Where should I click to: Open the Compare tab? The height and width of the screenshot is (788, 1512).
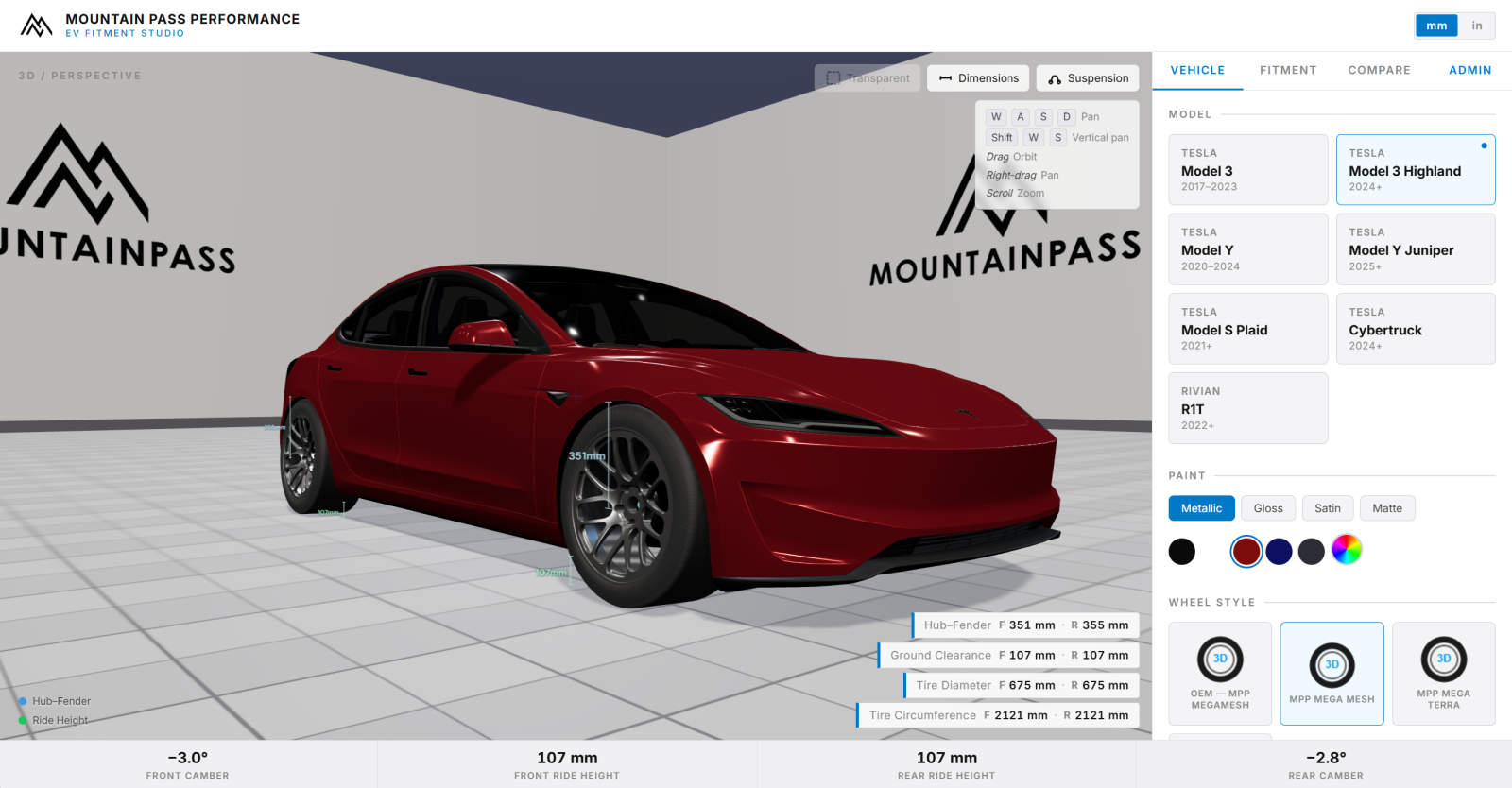(x=1379, y=70)
